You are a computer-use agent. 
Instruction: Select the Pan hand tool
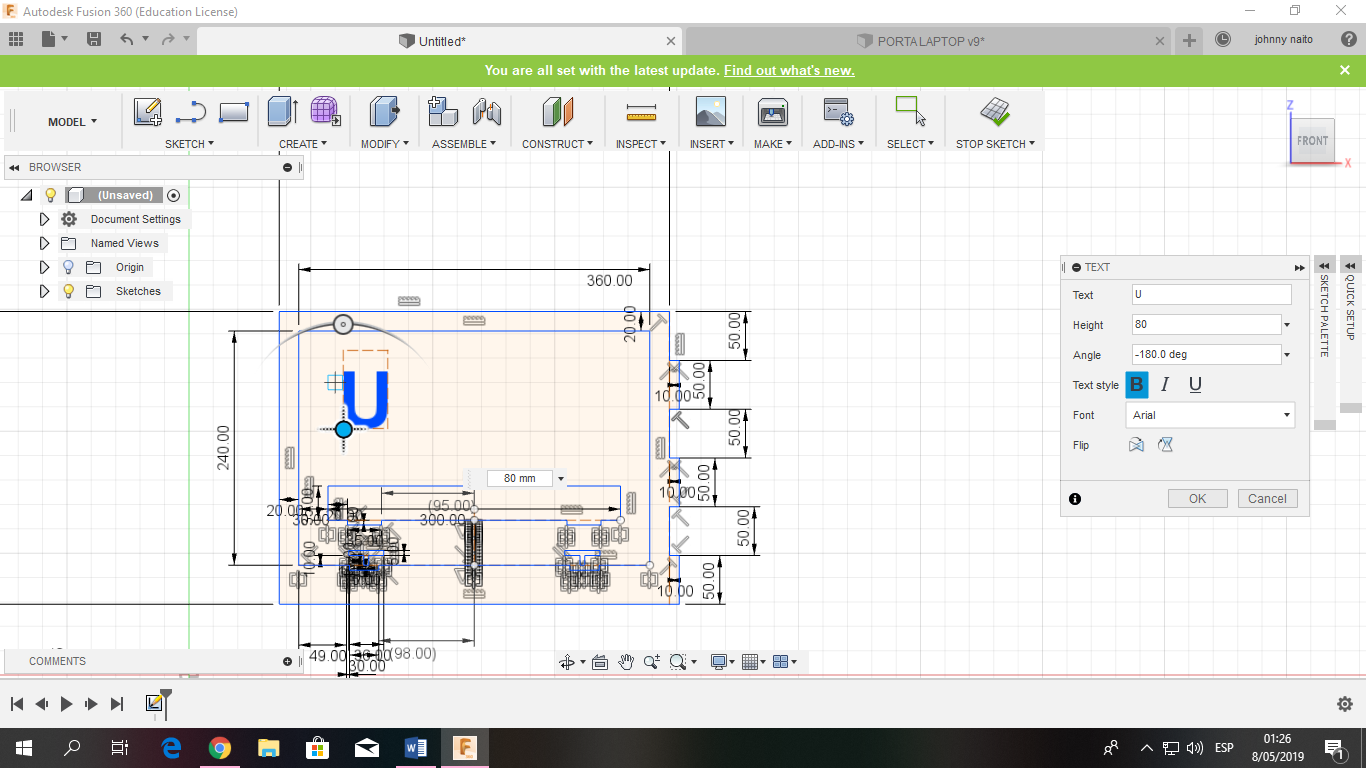[626, 662]
